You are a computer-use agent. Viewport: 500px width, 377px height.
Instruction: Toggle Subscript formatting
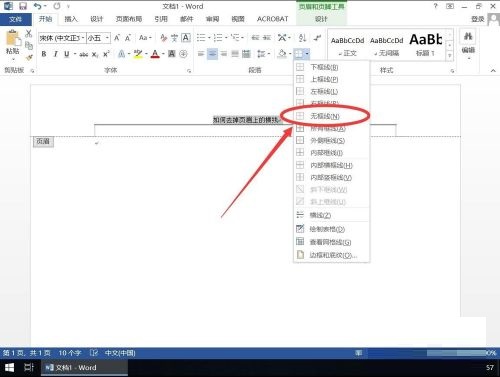pyautogui.click(x=95, y=54)
